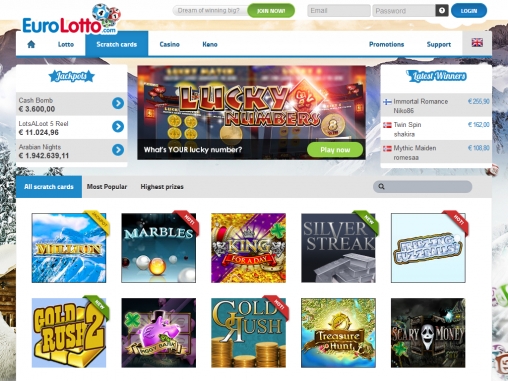Open the Promotions link
This screenshot has height=381, width=508.
click(x=386, y=44)
